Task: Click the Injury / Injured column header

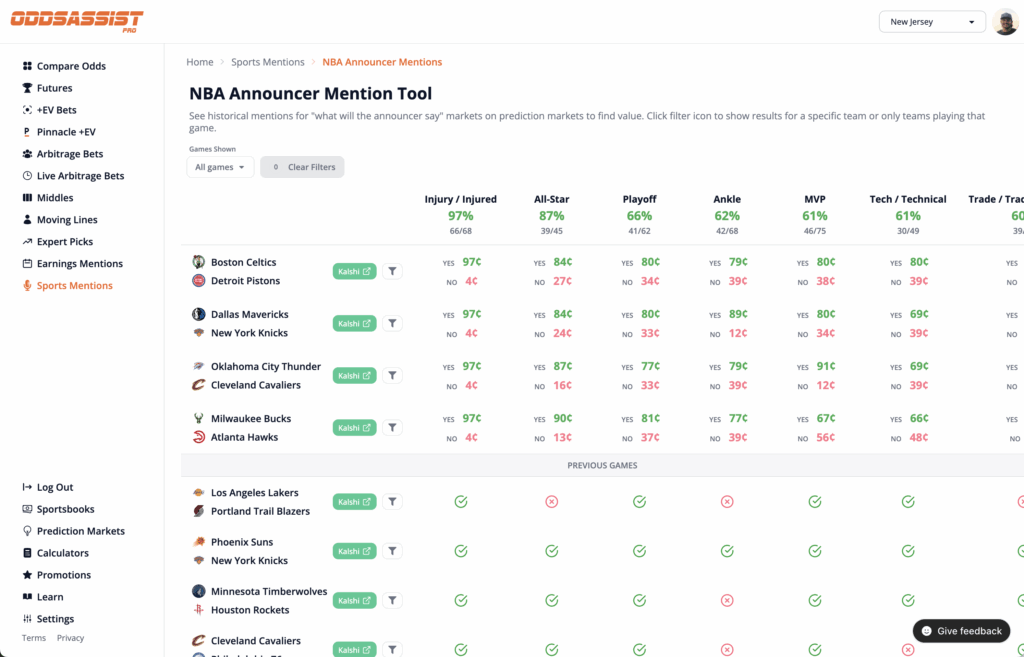Action: [460, 199]
